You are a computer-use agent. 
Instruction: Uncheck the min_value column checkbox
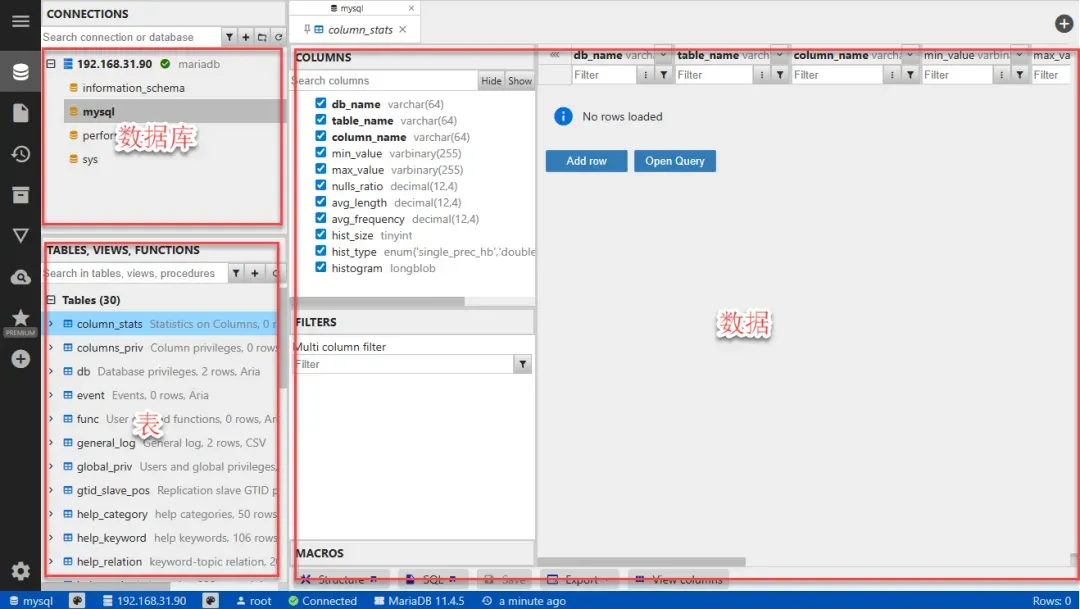[320, 153]
